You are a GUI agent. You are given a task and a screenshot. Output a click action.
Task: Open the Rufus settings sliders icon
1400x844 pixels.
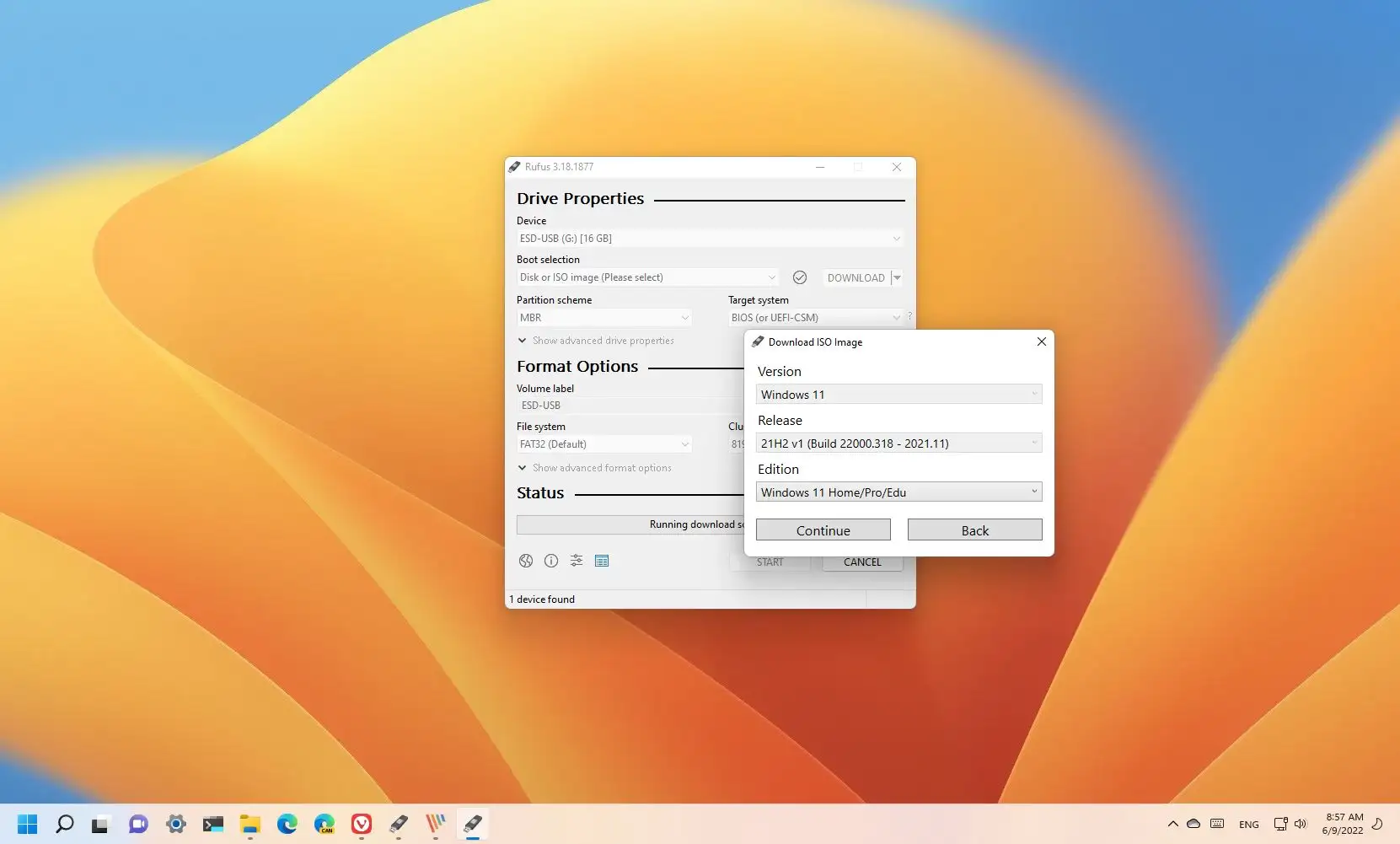pos(577,561)
